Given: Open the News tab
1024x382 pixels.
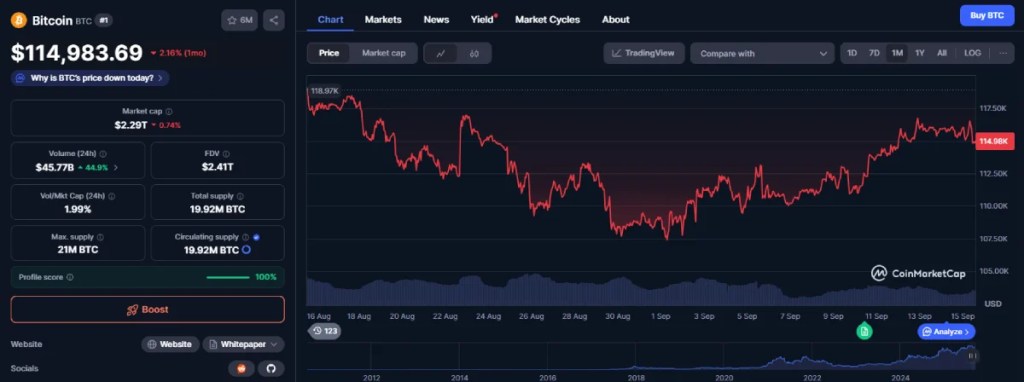Looking at the screenshot, I should [436, 20].
